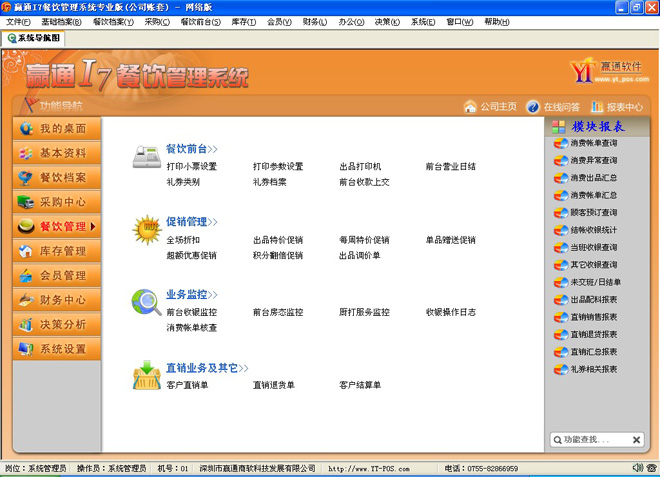The width and height of the screenshot is (660, 477).
Task: Click the magnifier icon in 功能查找 box
Action: [x=557, y=440]
